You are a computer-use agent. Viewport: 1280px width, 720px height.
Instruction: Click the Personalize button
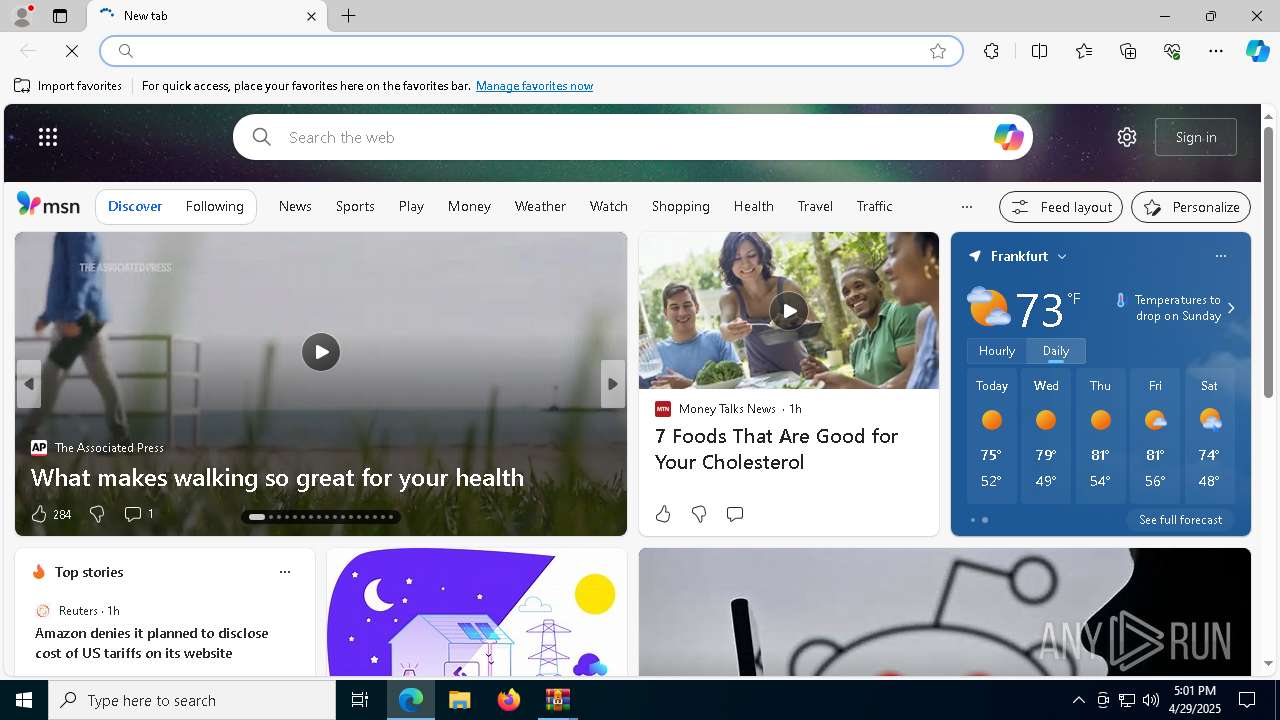pyautogui.click(x=1191, y=207)
